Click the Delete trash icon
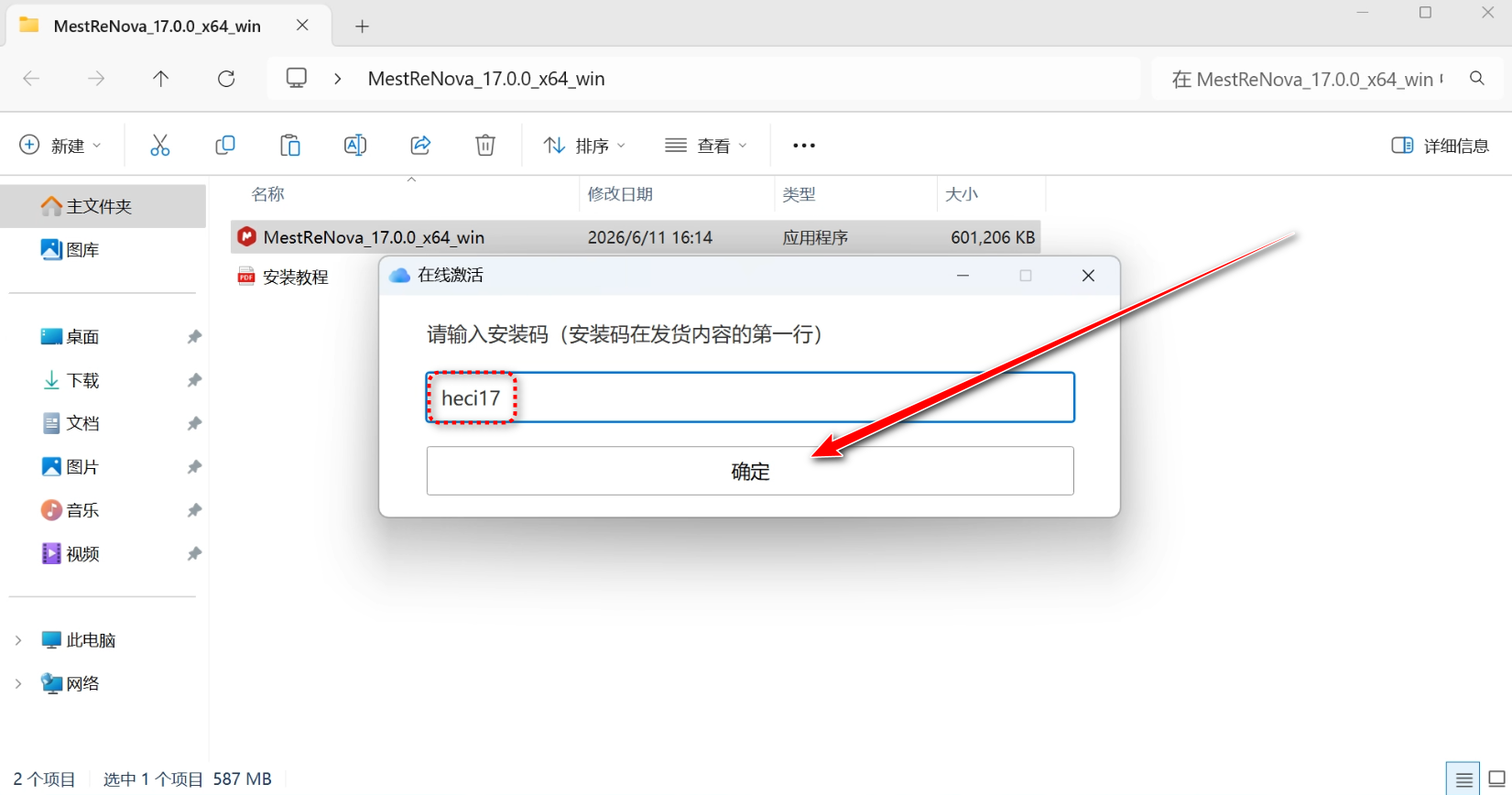This screenshot has width=1512, height=795. [x=485, y=145]
